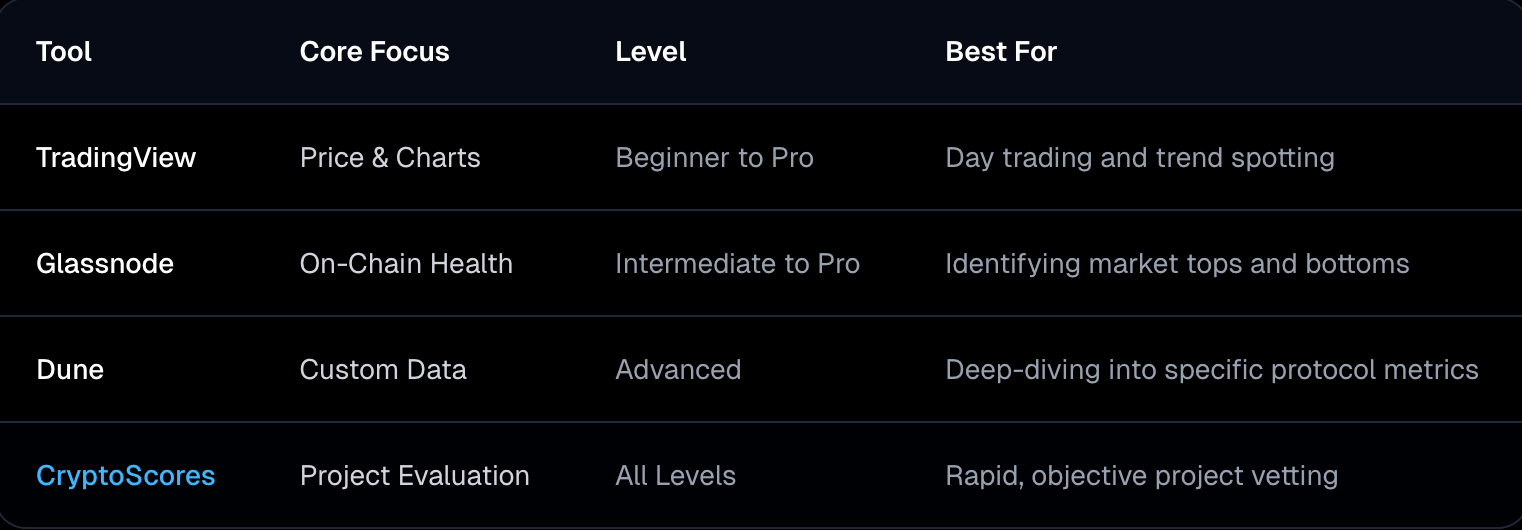
Task: Click Identifying market tops and bottoms text
Action: 1177,263
